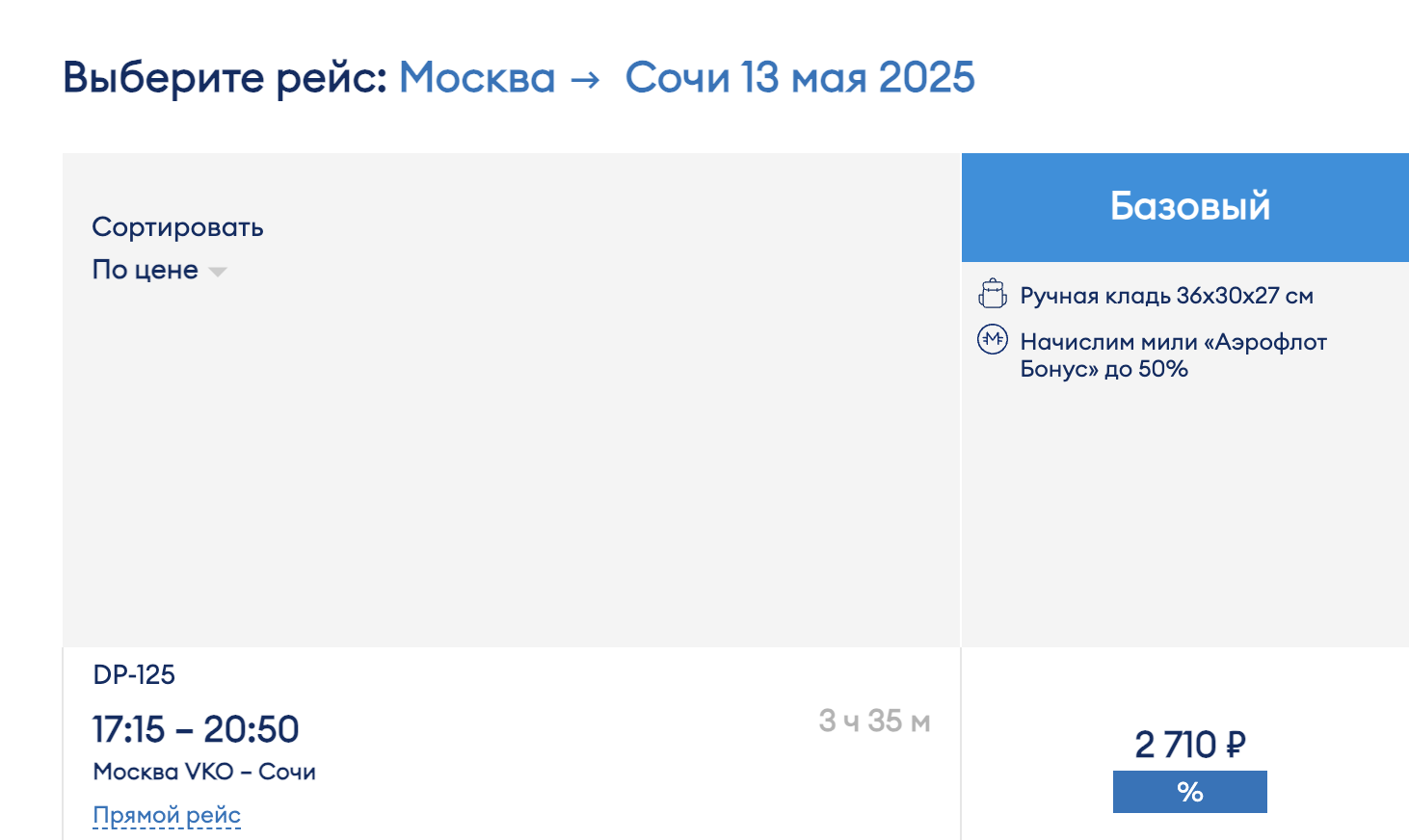
Task: Click the flight number DP-125
Action: [x=134, y=674]
